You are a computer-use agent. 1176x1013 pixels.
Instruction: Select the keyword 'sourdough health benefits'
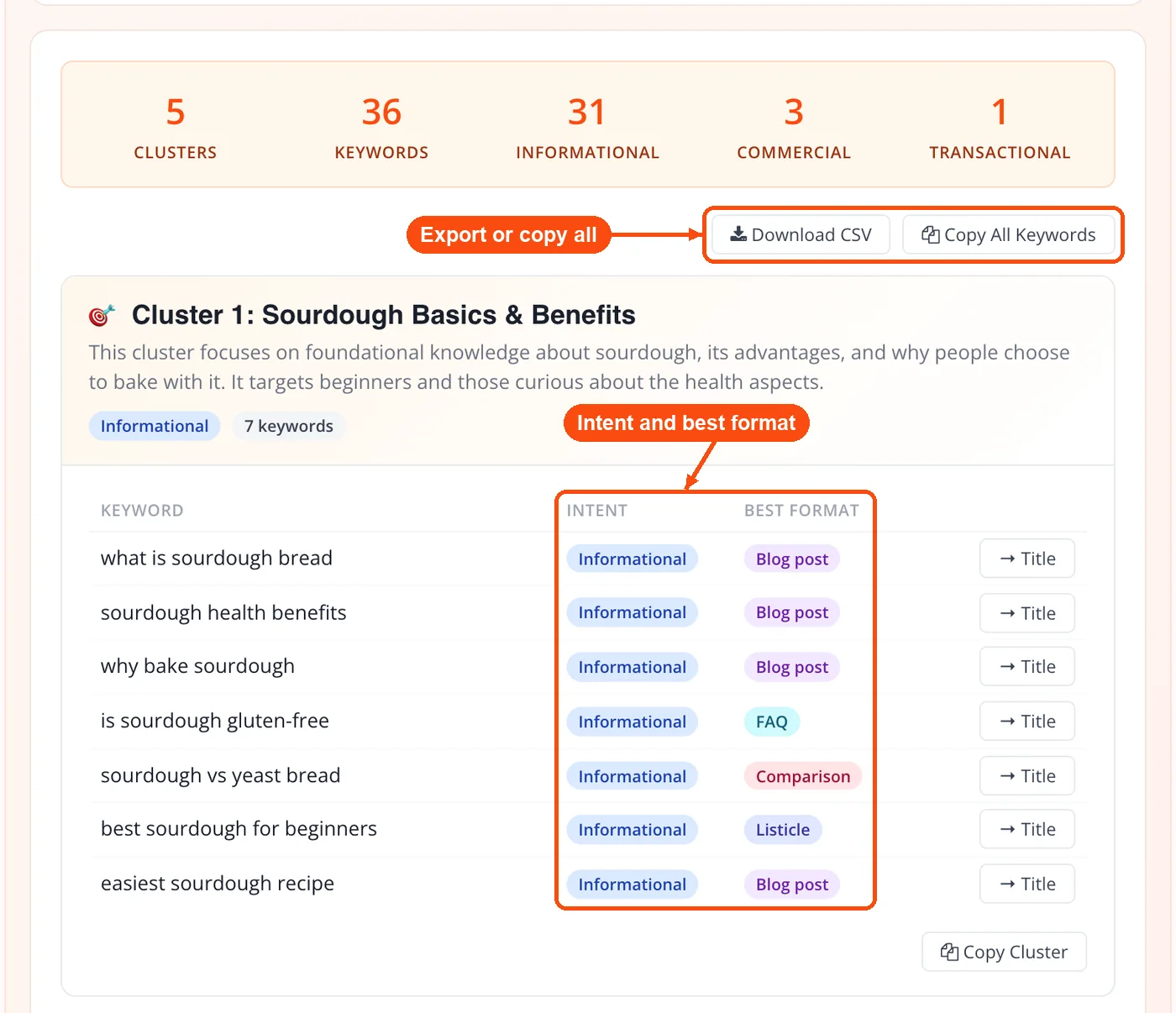pos(223,613)
